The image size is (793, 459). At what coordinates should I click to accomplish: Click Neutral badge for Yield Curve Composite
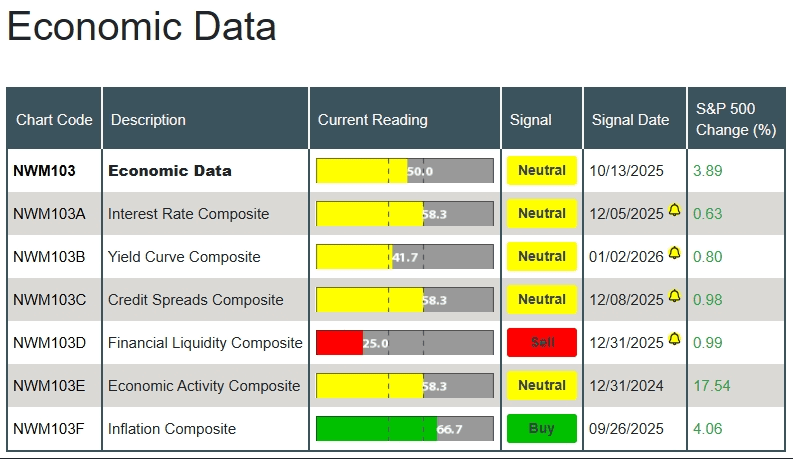(x=542, y=256)
